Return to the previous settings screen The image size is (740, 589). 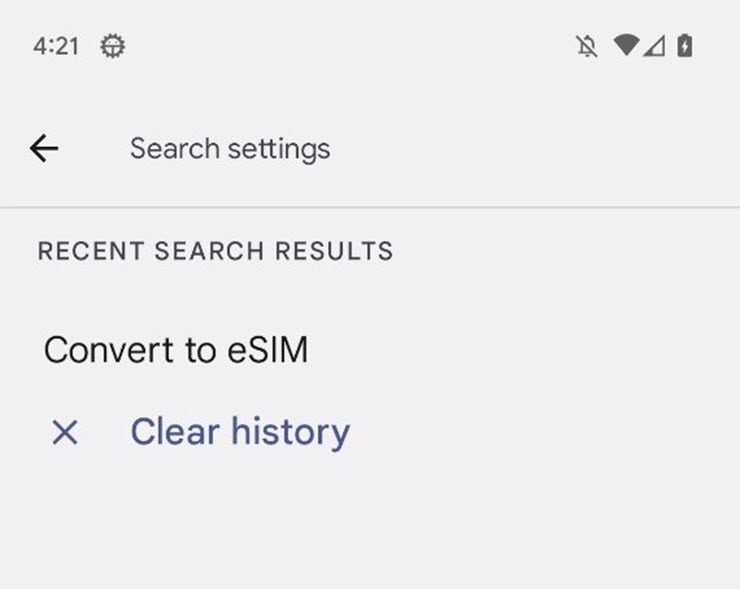(x=44, y=149)
